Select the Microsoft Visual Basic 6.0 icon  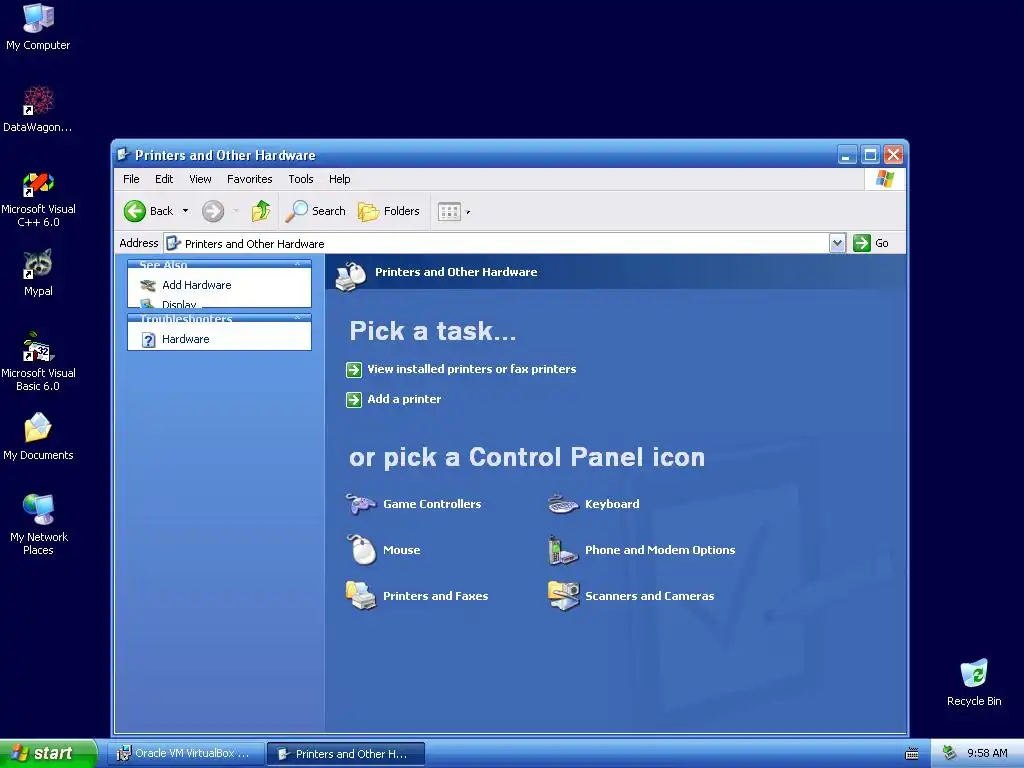coord(38,361)
